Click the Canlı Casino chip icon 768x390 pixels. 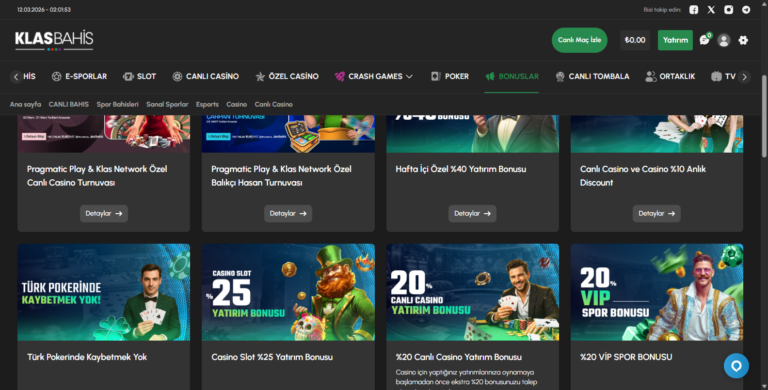click(x=177, y=76)
